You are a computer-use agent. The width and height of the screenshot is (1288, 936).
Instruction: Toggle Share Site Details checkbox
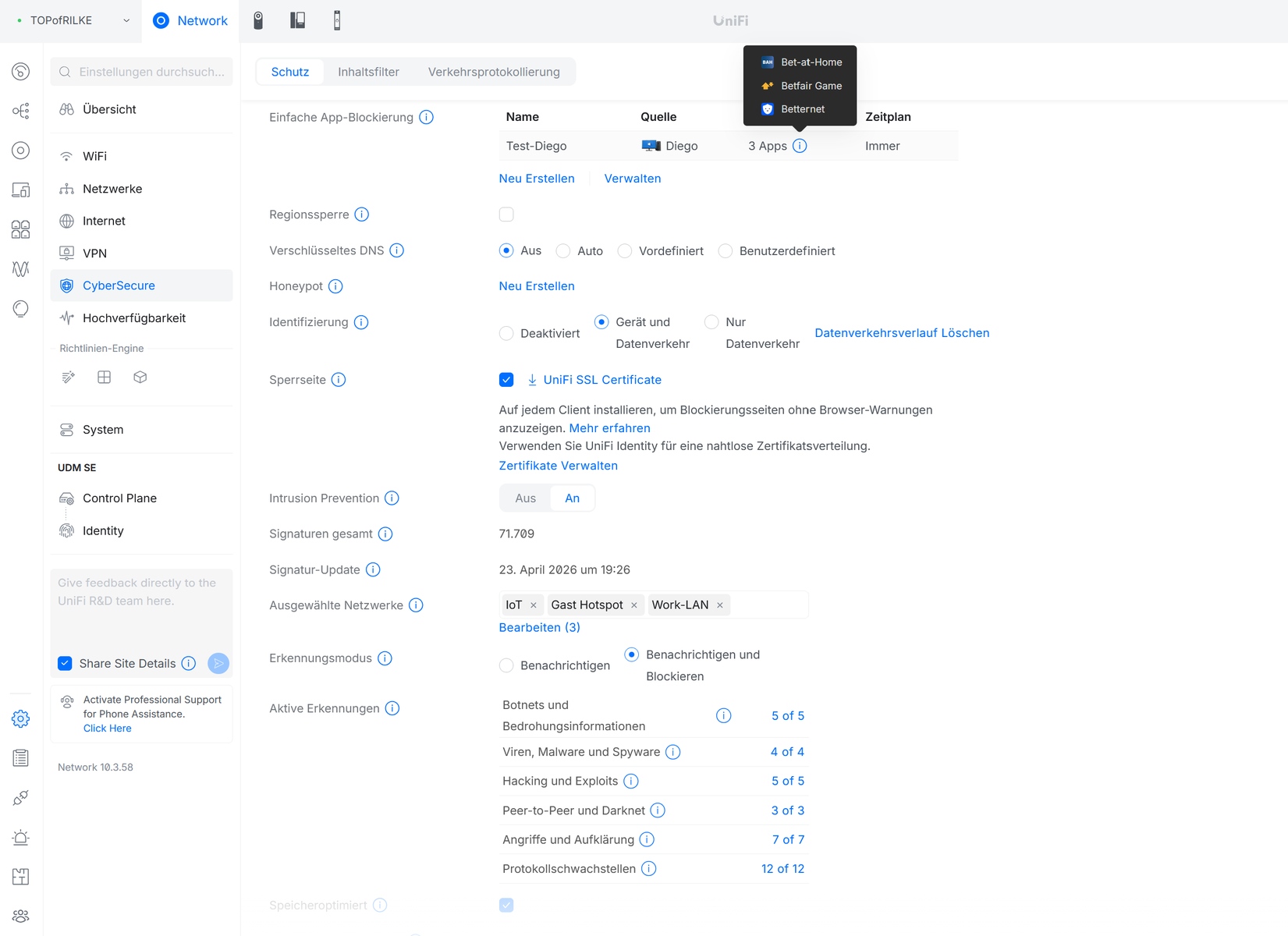click(65, 663)
